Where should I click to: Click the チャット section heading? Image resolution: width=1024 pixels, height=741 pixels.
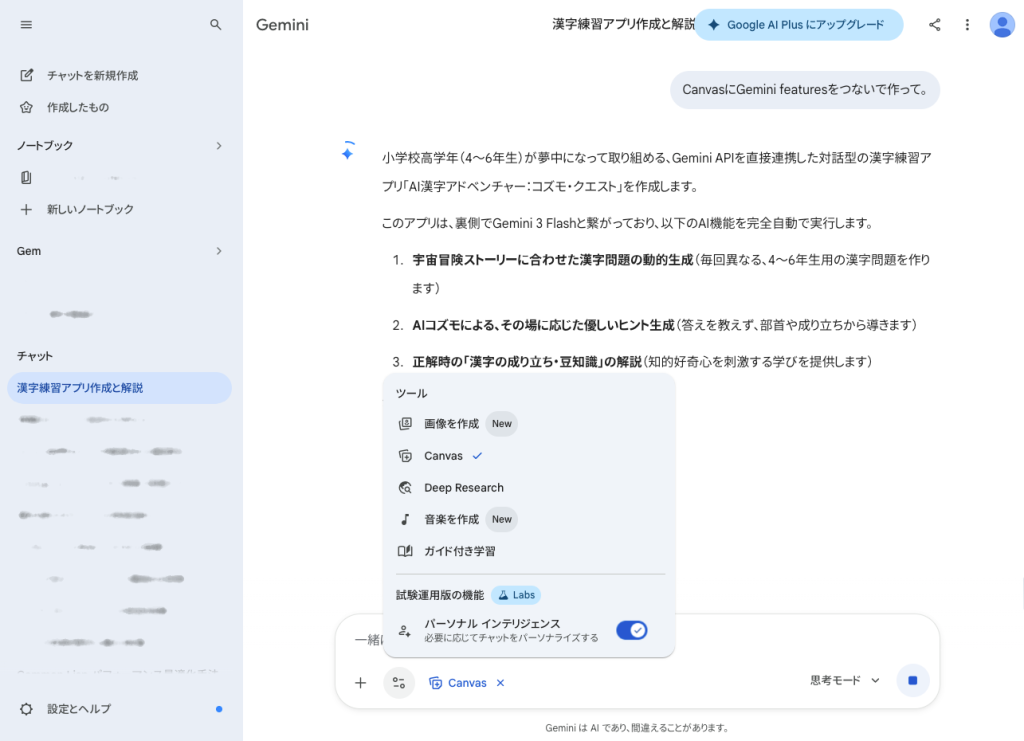point(35,356)
